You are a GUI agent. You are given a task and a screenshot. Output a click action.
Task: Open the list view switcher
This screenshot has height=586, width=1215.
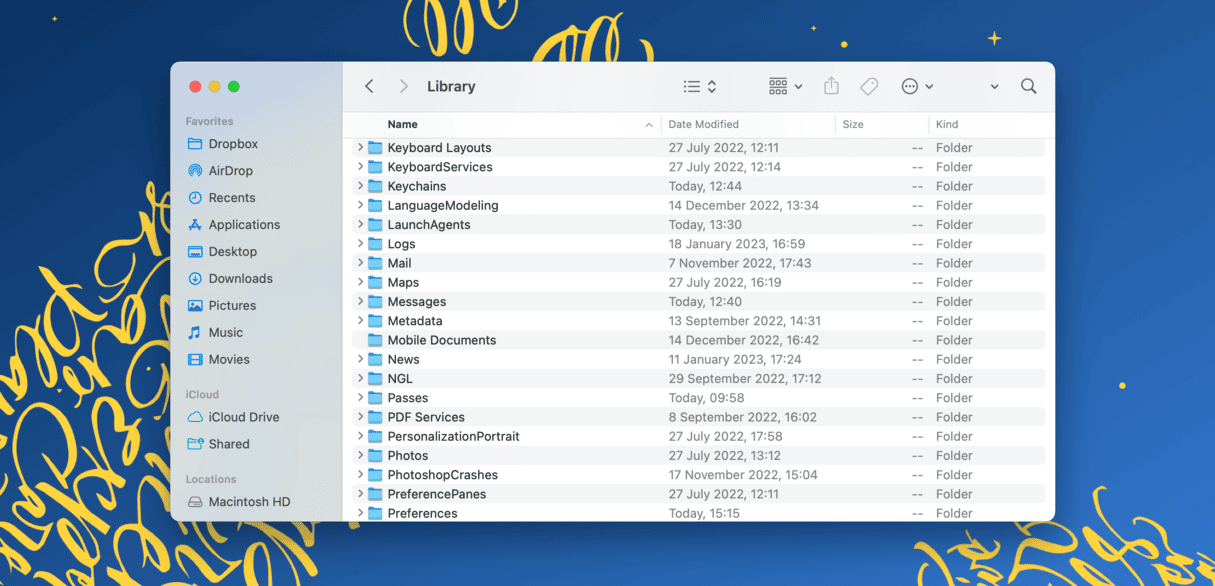pyautogui.click(x=700, y=87)
